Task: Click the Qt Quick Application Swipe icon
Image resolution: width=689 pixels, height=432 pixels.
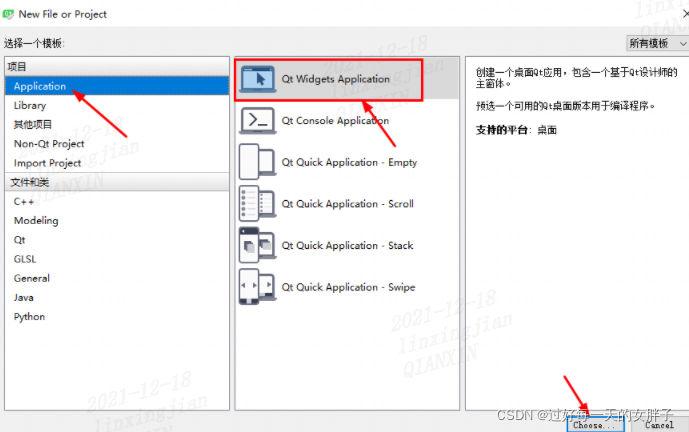Action: [257, 287]
